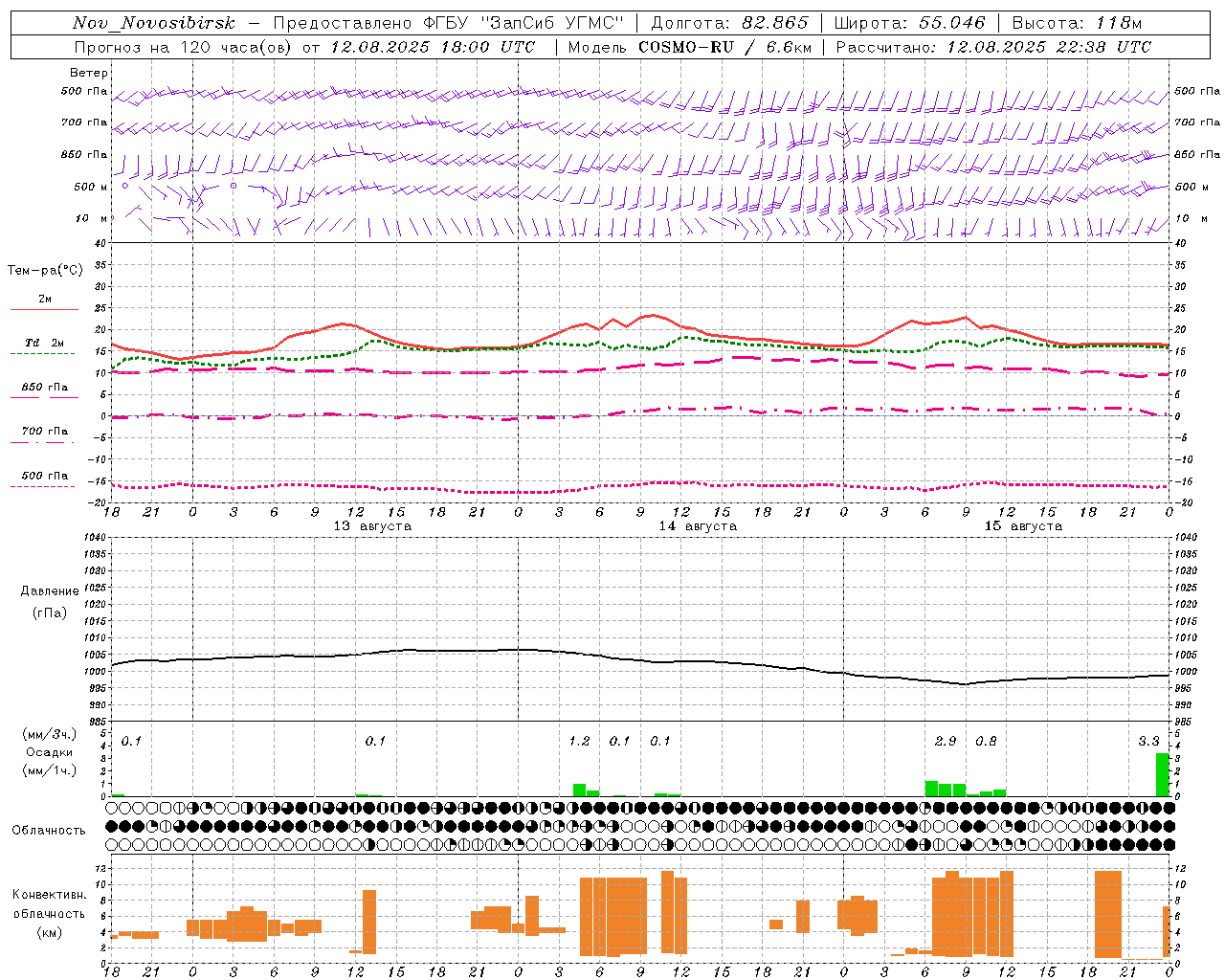The width and height of the screenshot is (1225, 980).
Task: Click the 'Высота: 118м' elevation text
Action: pos(1077,23)
